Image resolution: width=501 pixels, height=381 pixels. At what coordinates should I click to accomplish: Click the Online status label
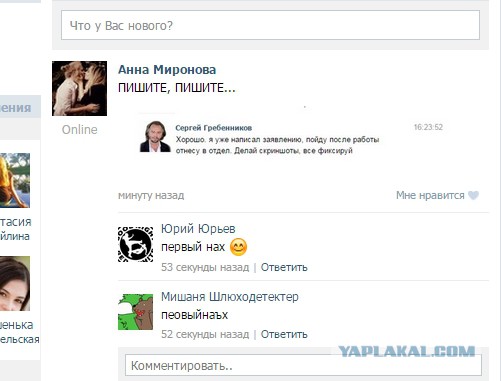tap(79, 130)
